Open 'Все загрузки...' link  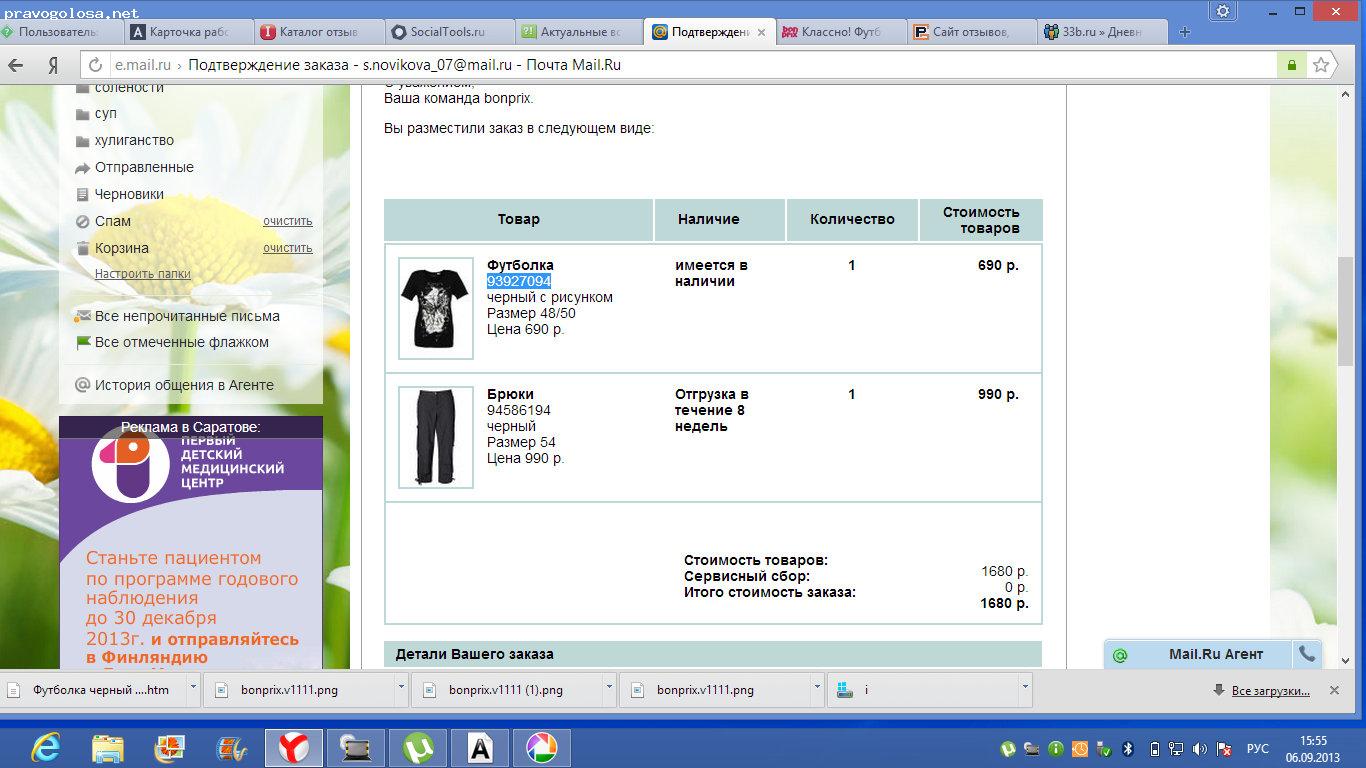(x=1269, y=690)
